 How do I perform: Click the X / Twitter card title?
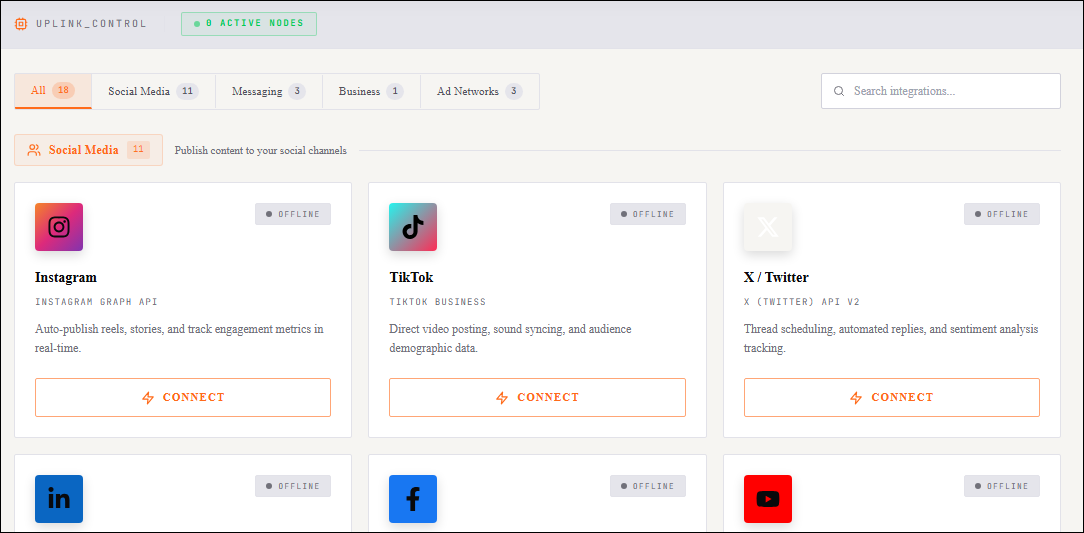click(776, 278)
